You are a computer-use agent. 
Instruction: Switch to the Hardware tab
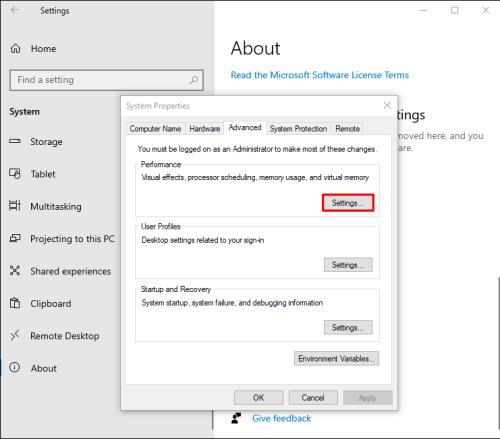point(205,129)
